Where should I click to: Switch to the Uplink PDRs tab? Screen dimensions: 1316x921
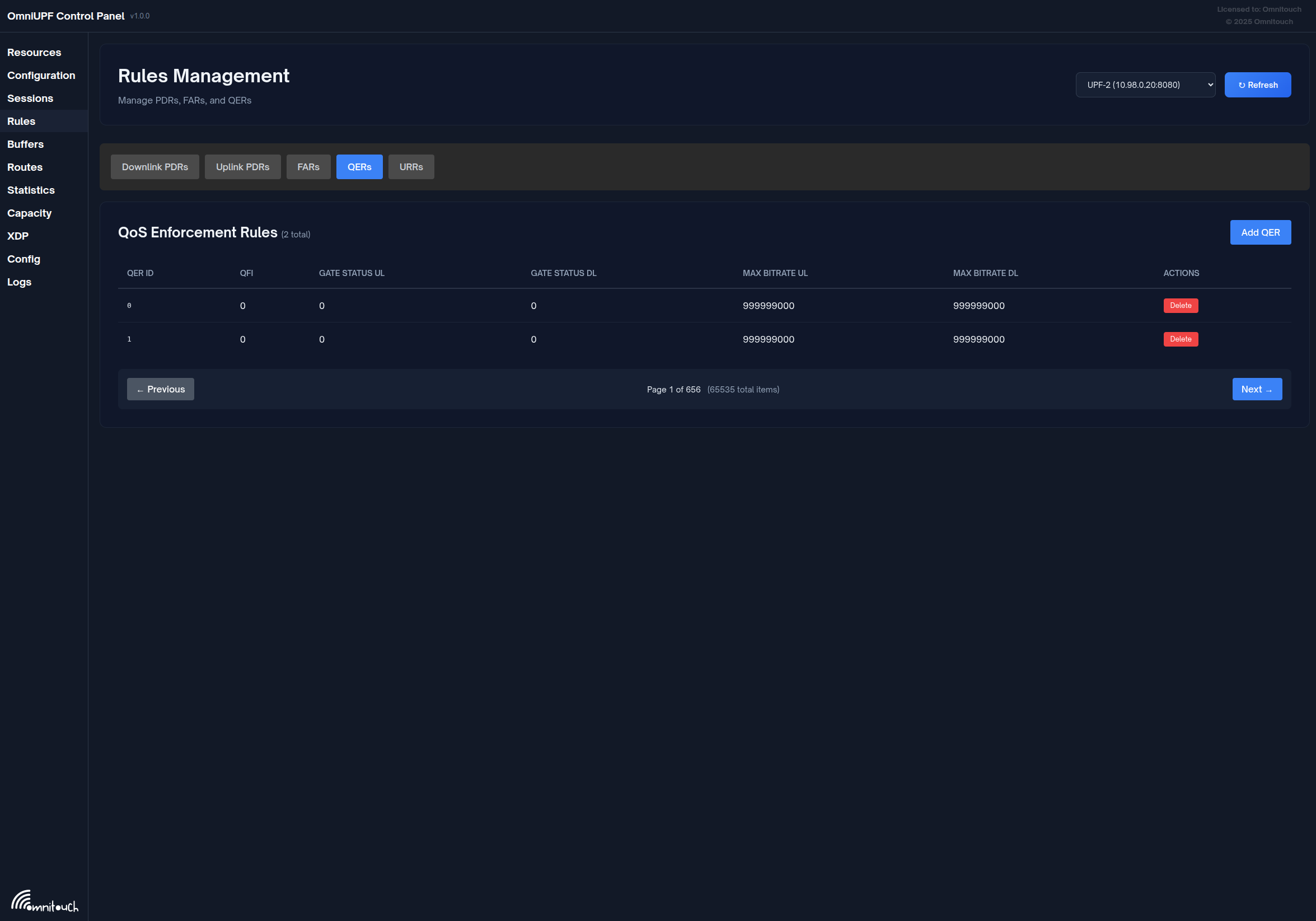click(242, 167)
